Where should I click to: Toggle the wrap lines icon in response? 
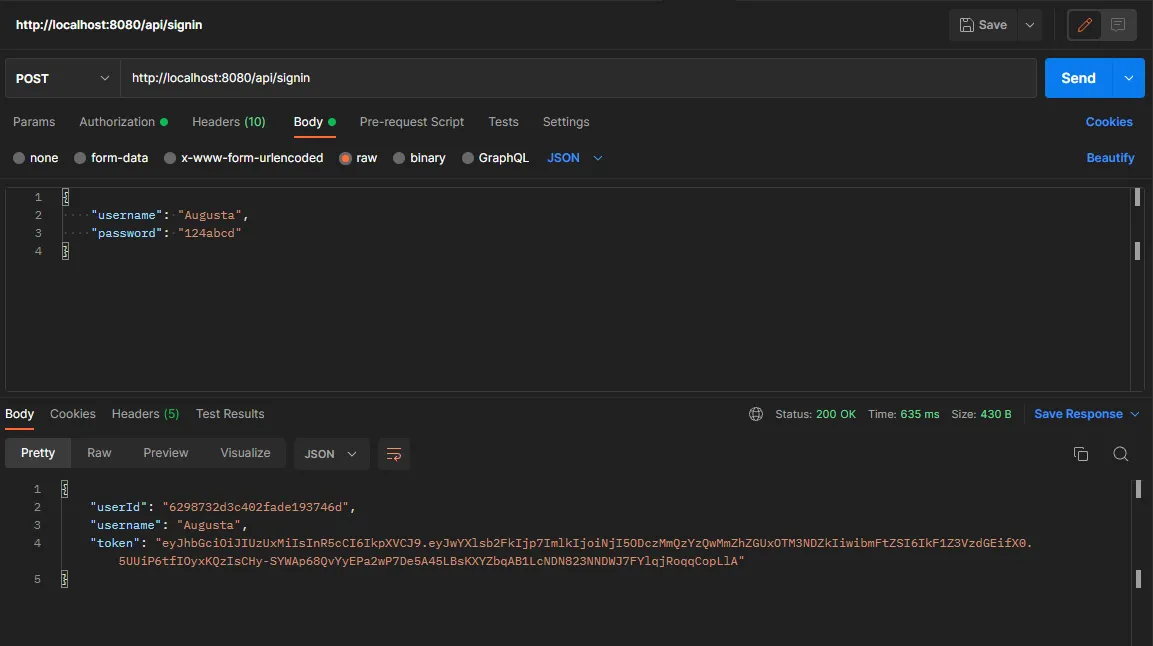pos(394,454)
